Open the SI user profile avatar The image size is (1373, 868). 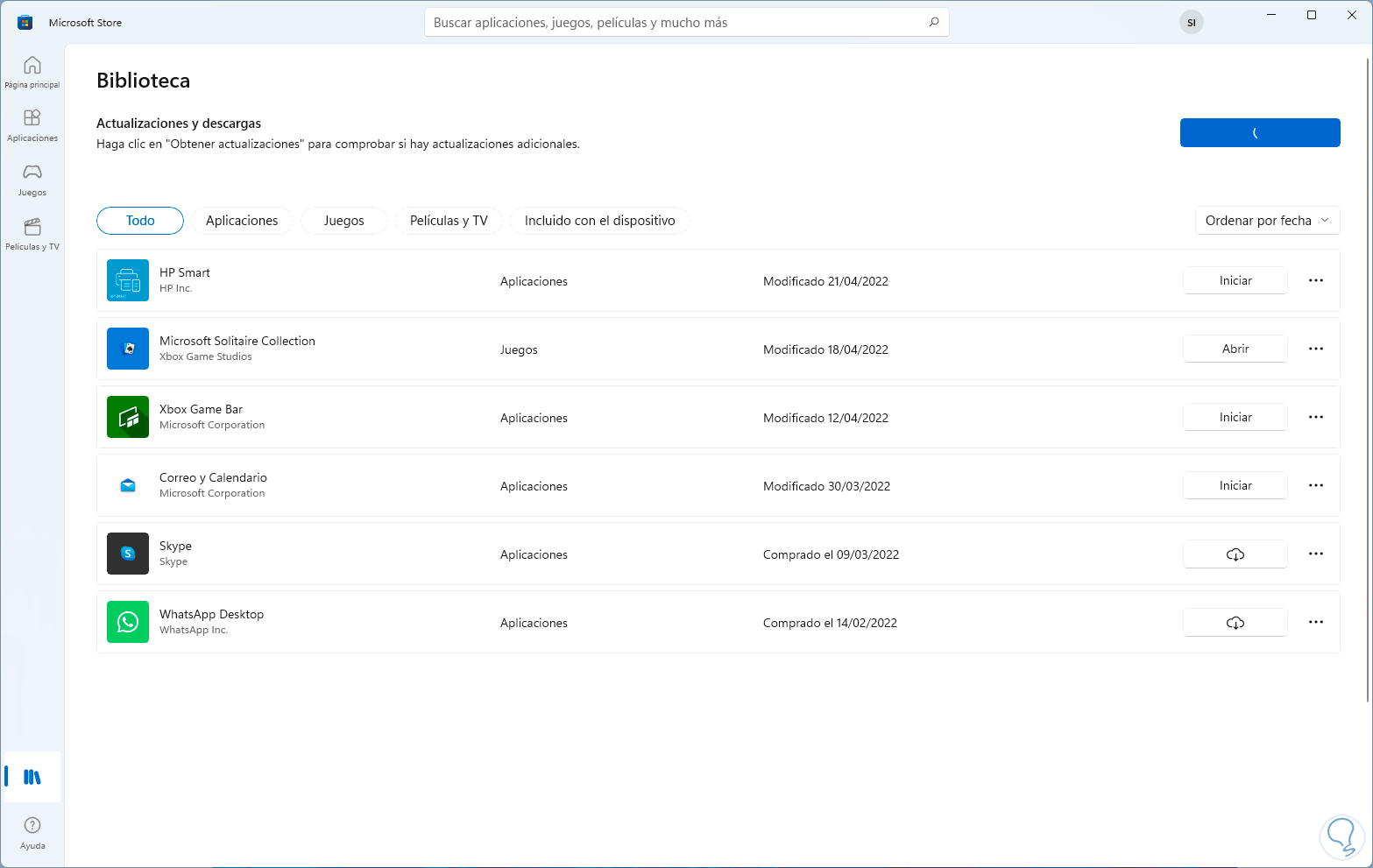coord(1191,23)
